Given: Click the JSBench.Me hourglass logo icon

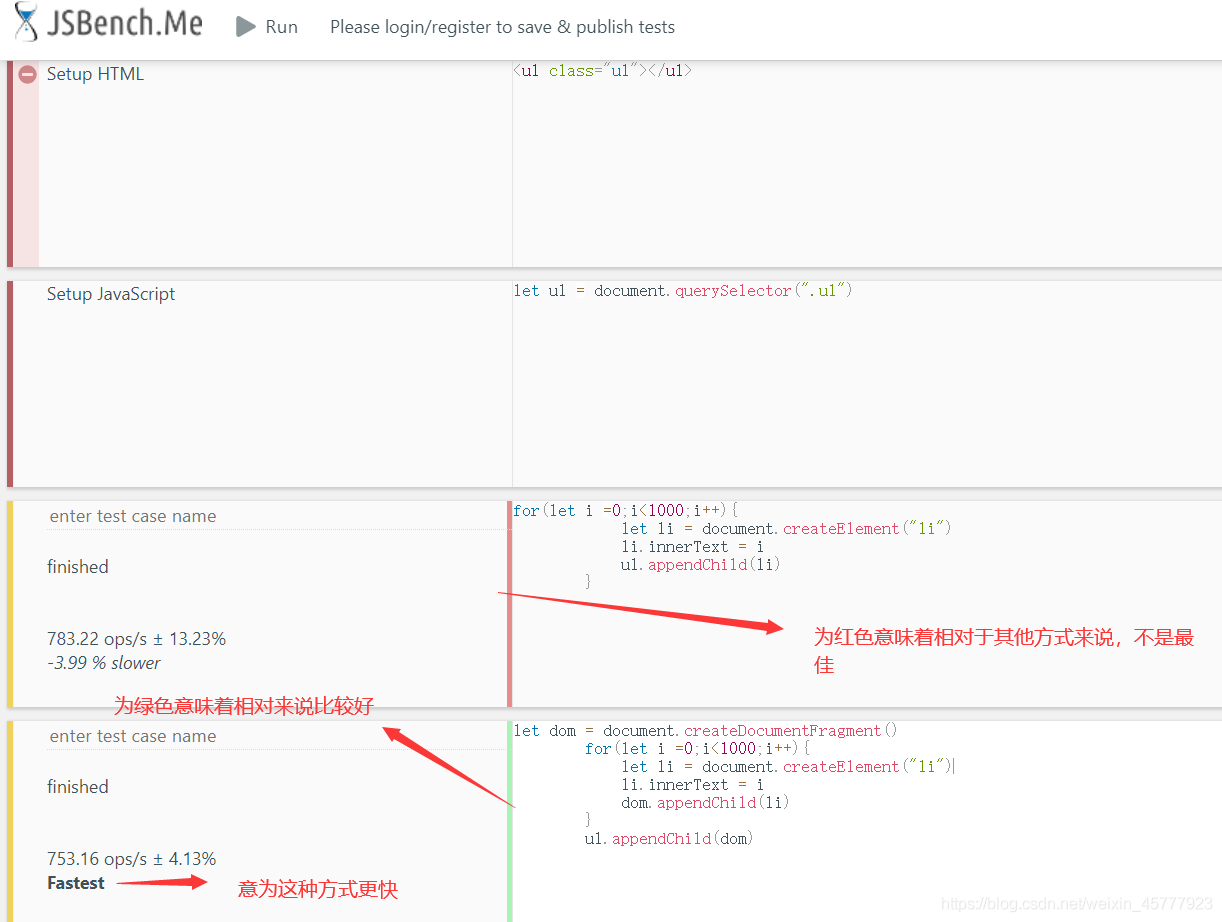Looking at the screenshot, I should coord(27,23).
